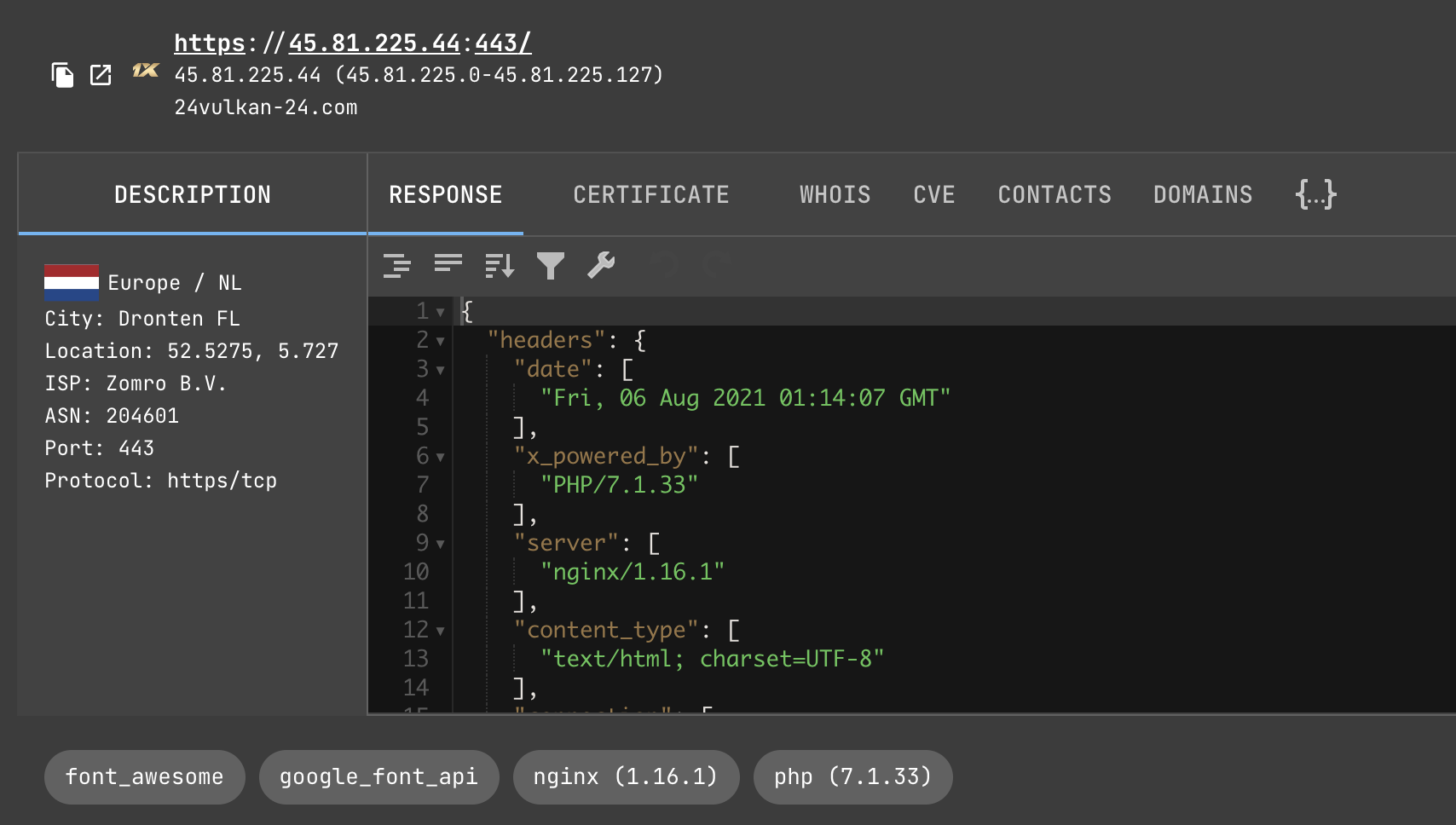Click the sort contents icon in toolbar
1456x825 pixels.
tap(500, 266)
